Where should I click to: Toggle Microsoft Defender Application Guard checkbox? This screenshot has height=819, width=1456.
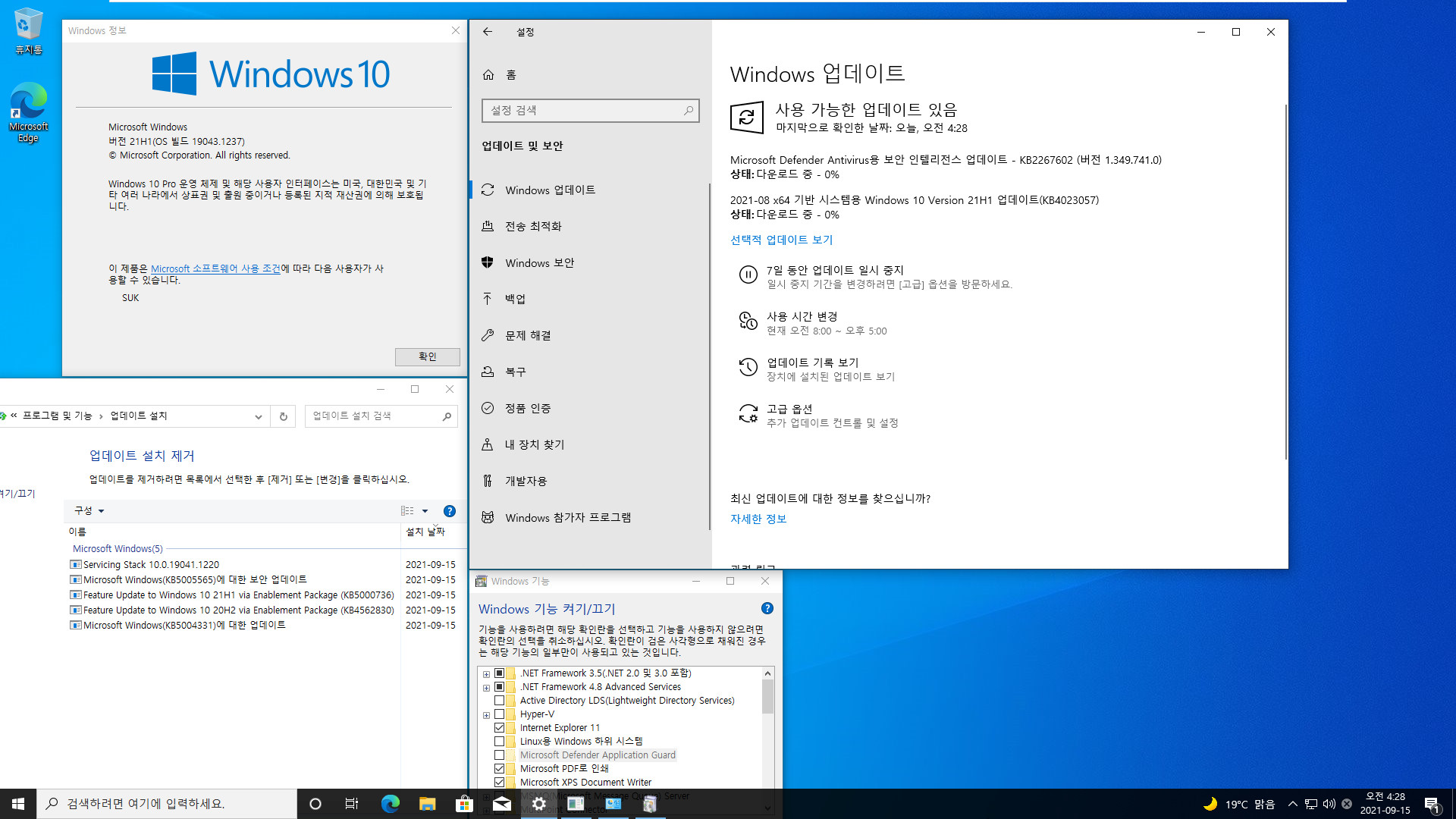click(499, 755)
